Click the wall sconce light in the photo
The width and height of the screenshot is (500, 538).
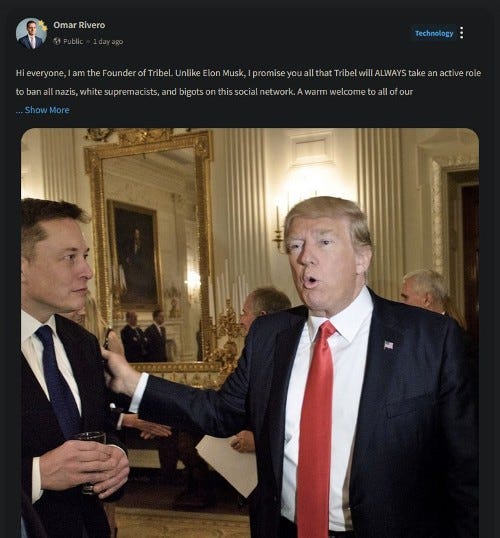point(279,228)
